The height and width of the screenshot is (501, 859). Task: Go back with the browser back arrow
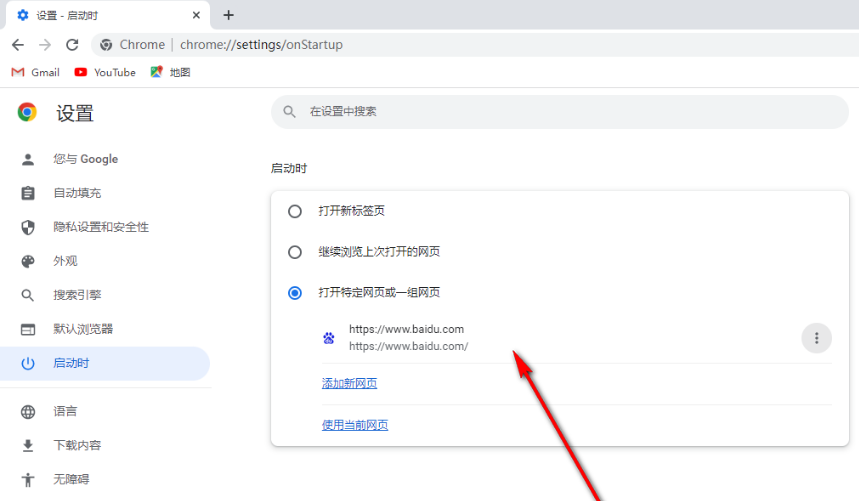coord(18,45)
